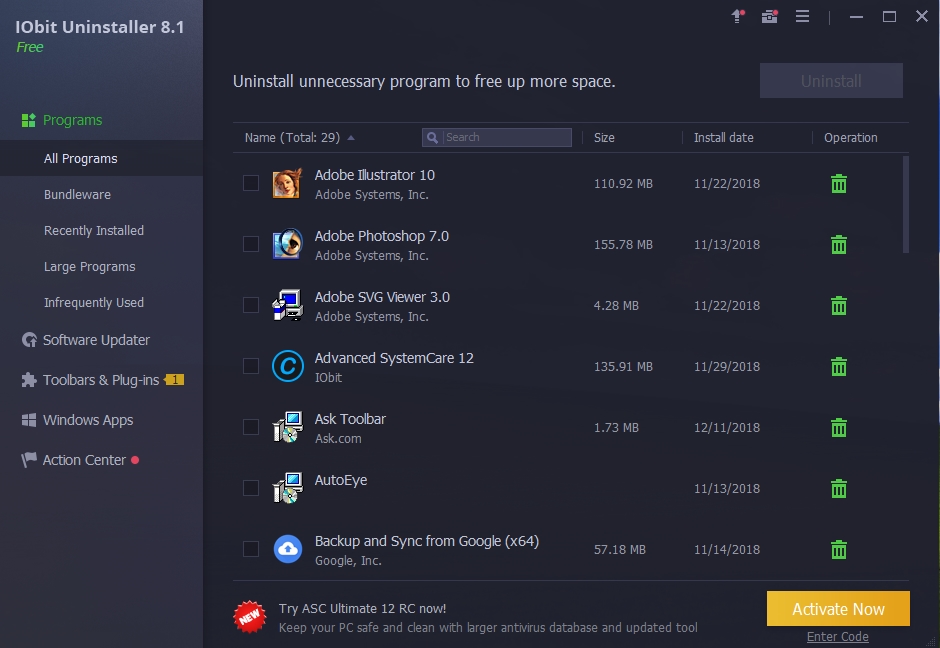Check the box for Adobe Illustrator 10
Image resolution: width=940 pixels, height=648 pixels.
click(251, 183)
